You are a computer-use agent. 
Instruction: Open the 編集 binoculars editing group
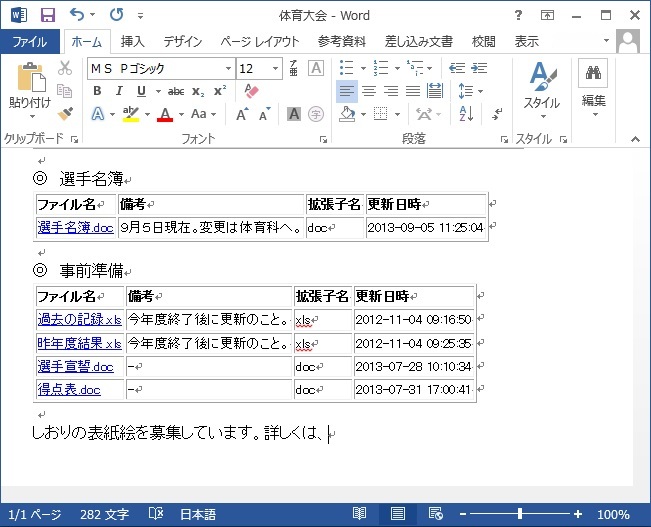coord(594,85)
